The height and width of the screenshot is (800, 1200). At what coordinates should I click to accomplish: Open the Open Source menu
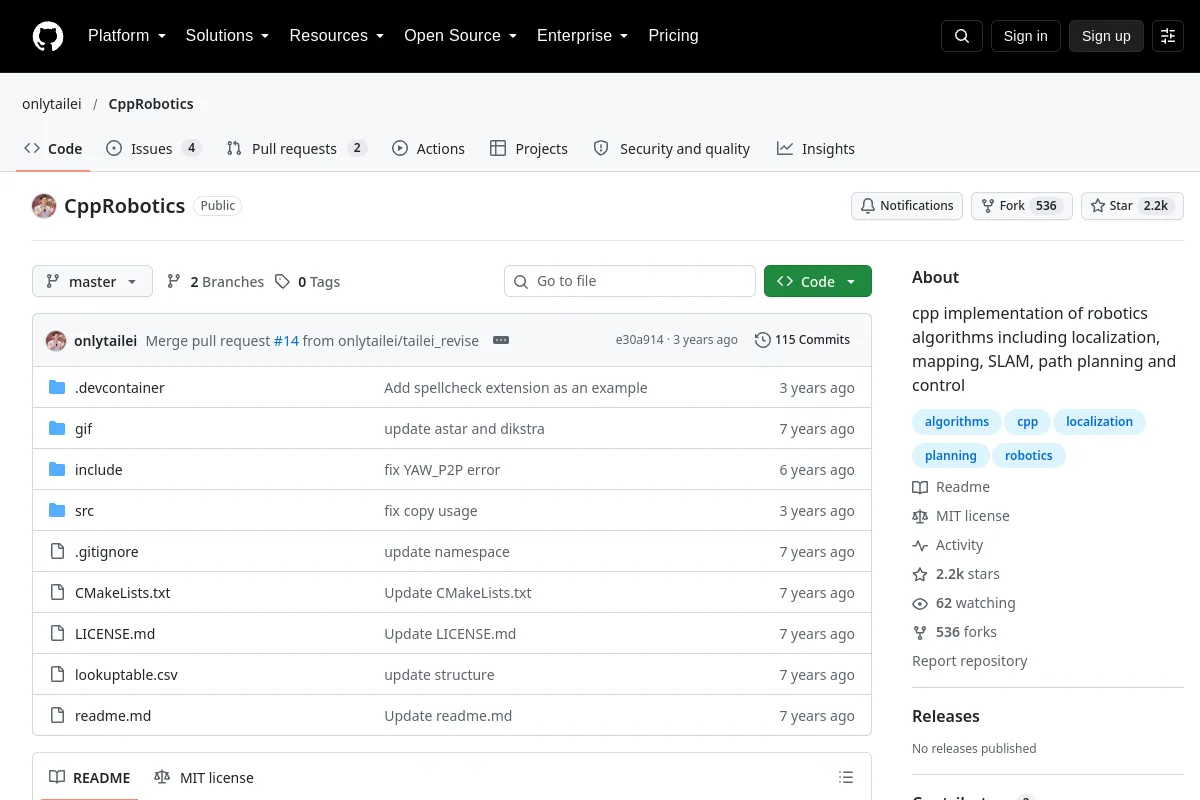tap(460, 36)
